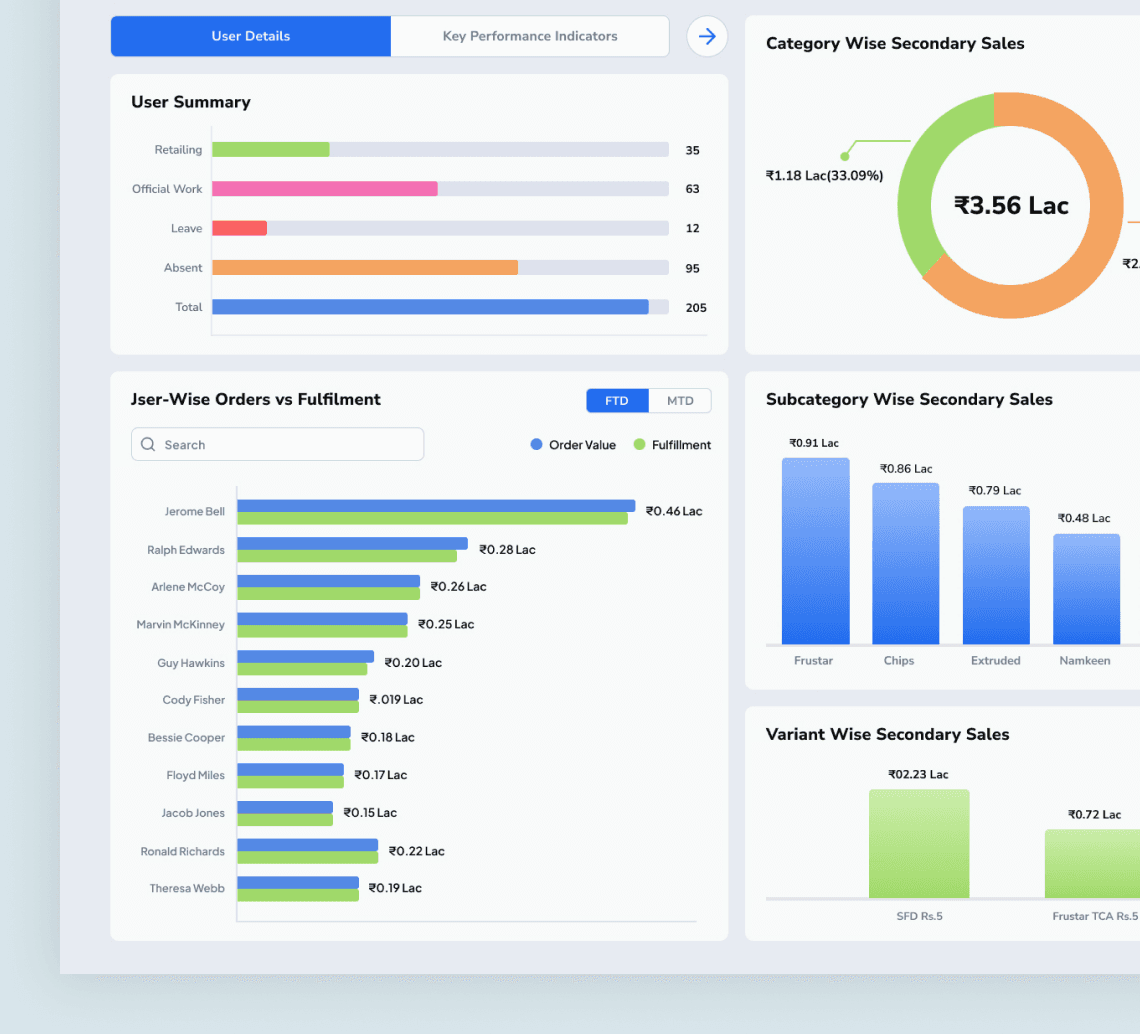The width and height of the screenshot is (1140, 1034).
Task: Click the Frustar subcategory bar
Action: [x=816, y=551]
